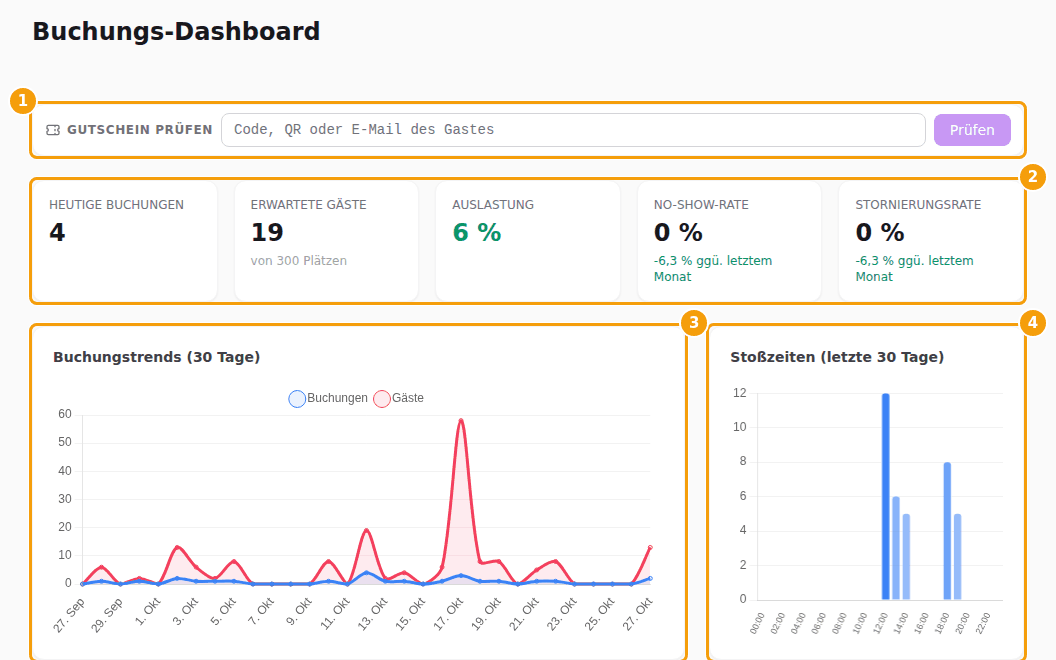Select the Auslastung 6 % card

528,240
